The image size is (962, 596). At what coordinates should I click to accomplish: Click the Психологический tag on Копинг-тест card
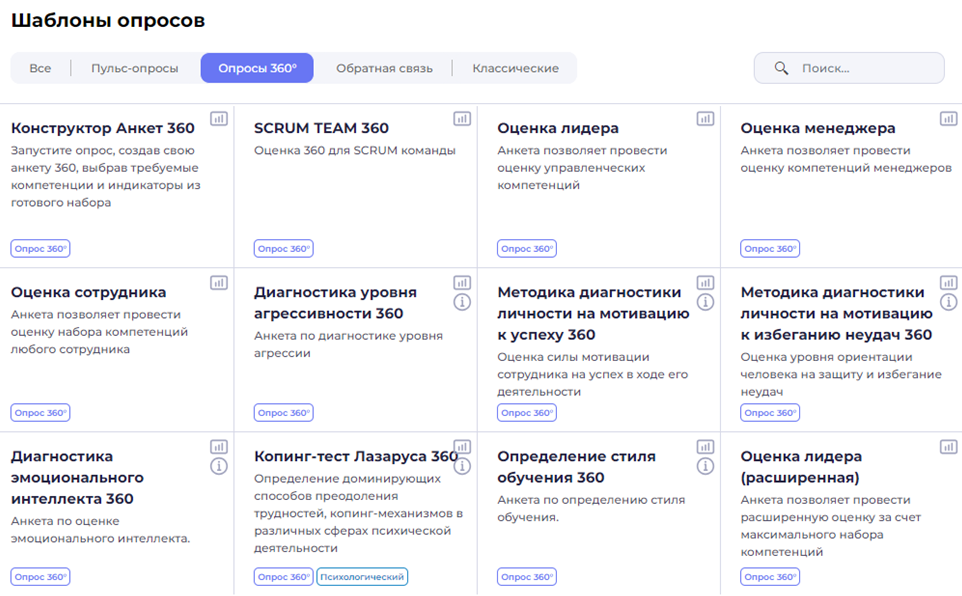click(362, 577)
